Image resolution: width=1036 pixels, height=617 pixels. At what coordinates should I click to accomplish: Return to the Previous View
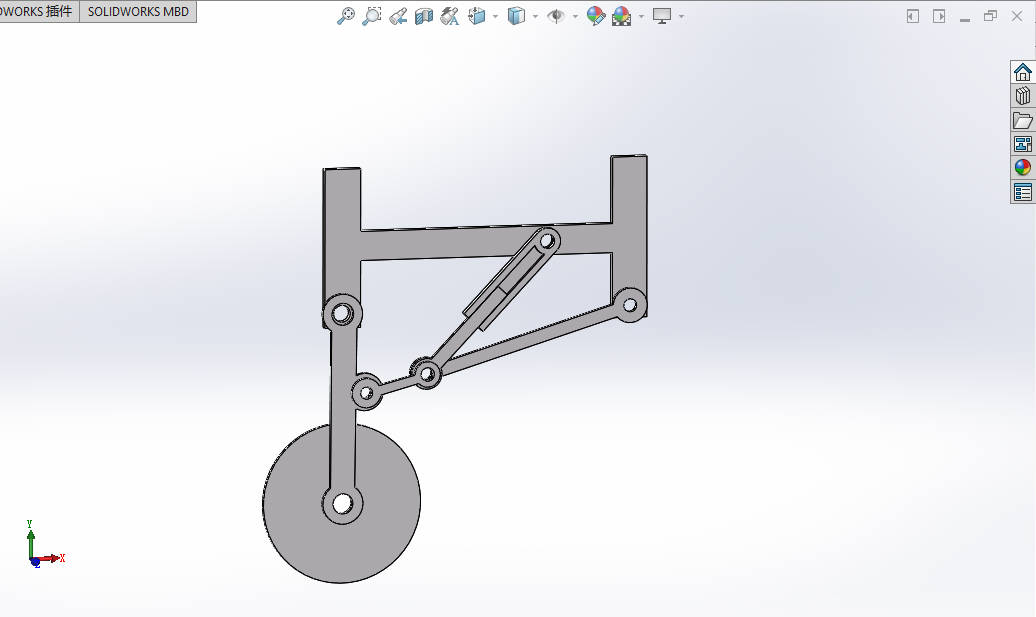click(x=398, y=16)
